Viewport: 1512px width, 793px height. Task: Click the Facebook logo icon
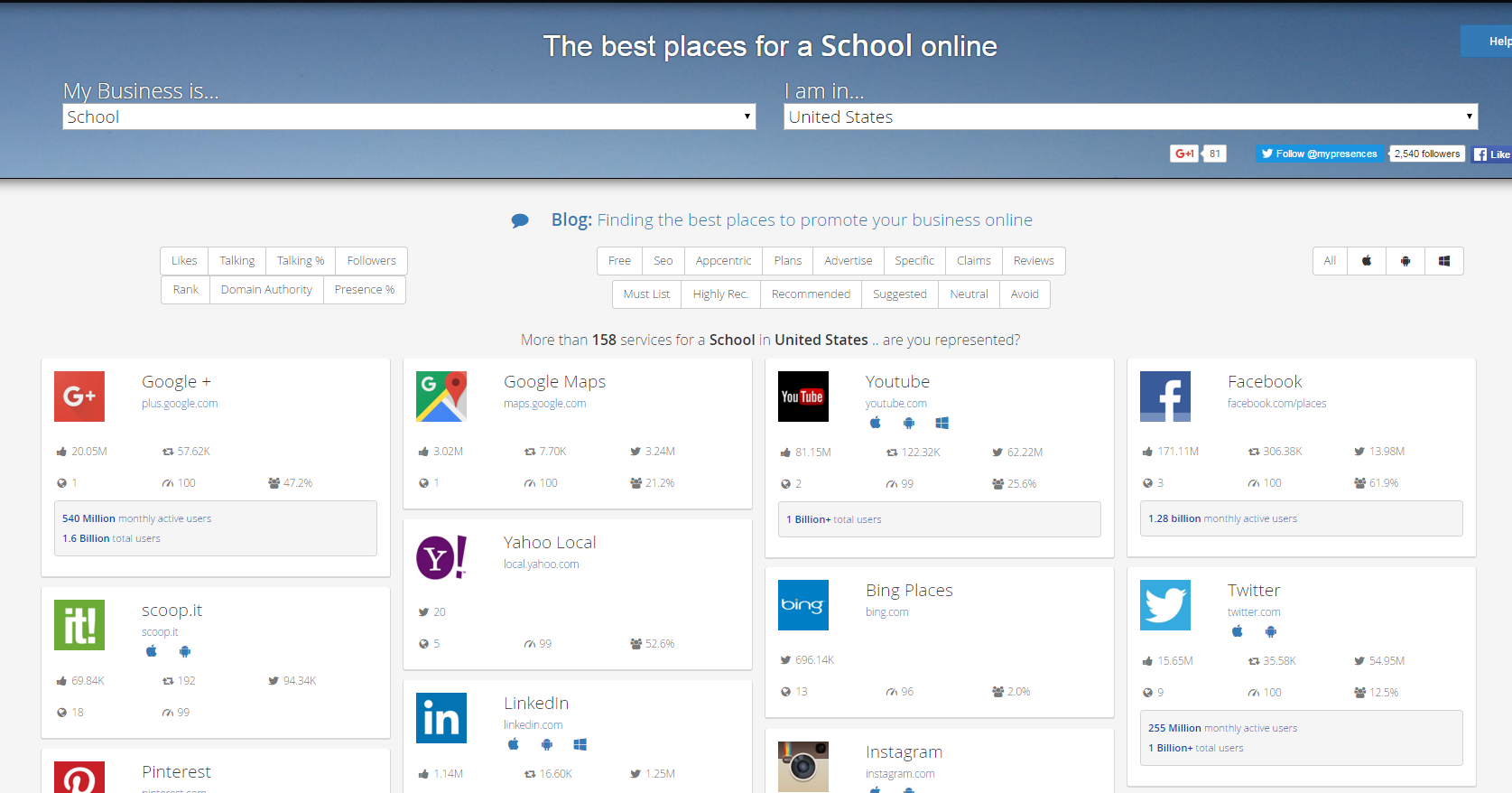(x=1165, y=396)
